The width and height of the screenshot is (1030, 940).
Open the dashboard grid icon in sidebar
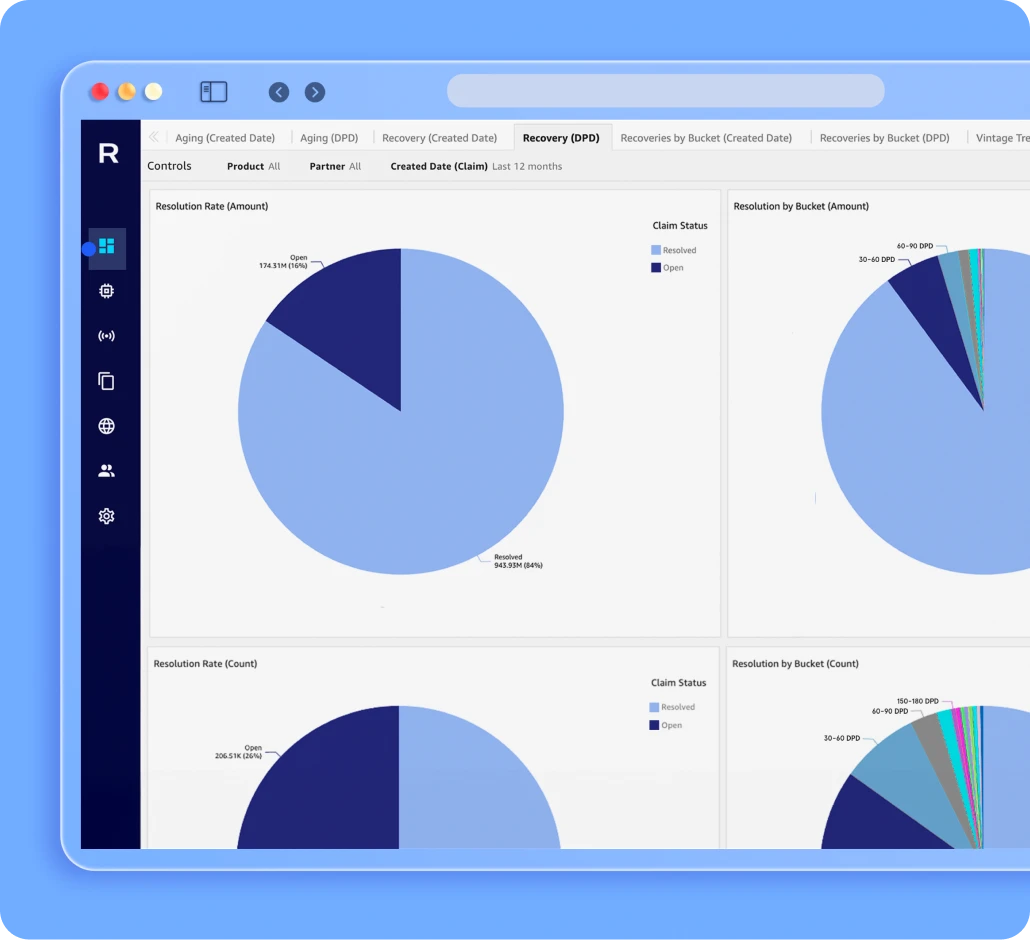(x=107, y=246)
